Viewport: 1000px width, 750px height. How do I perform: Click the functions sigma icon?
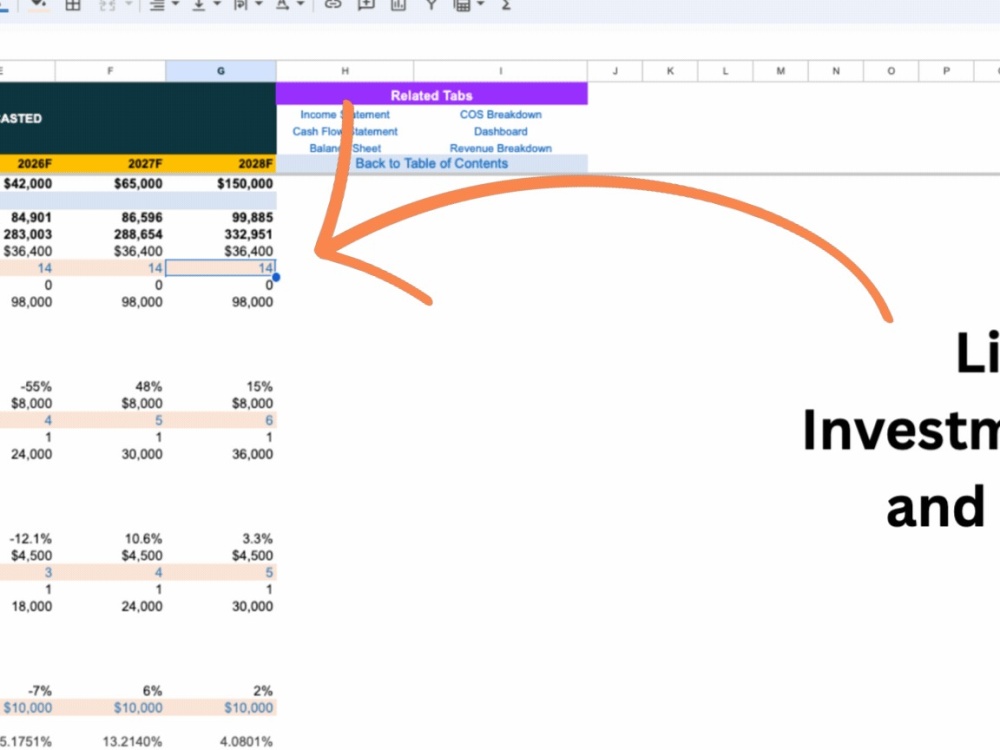point(506,4)
